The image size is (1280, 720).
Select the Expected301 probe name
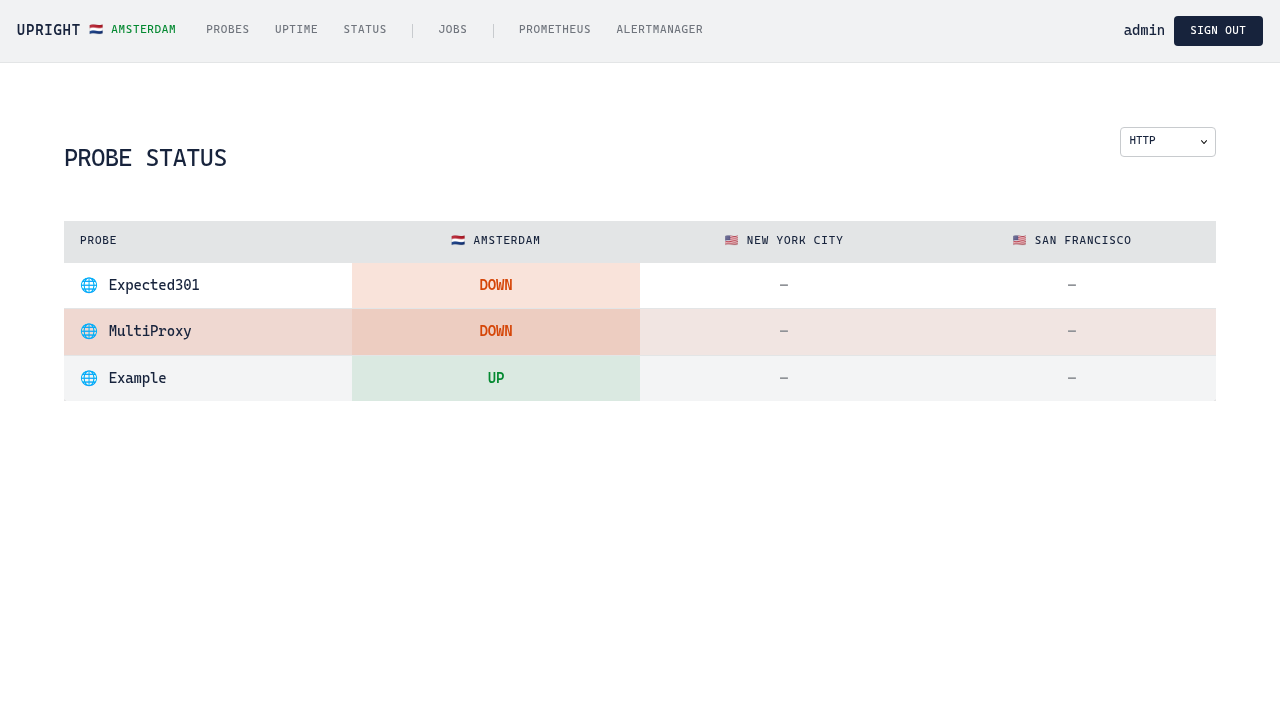pos(154,285)
